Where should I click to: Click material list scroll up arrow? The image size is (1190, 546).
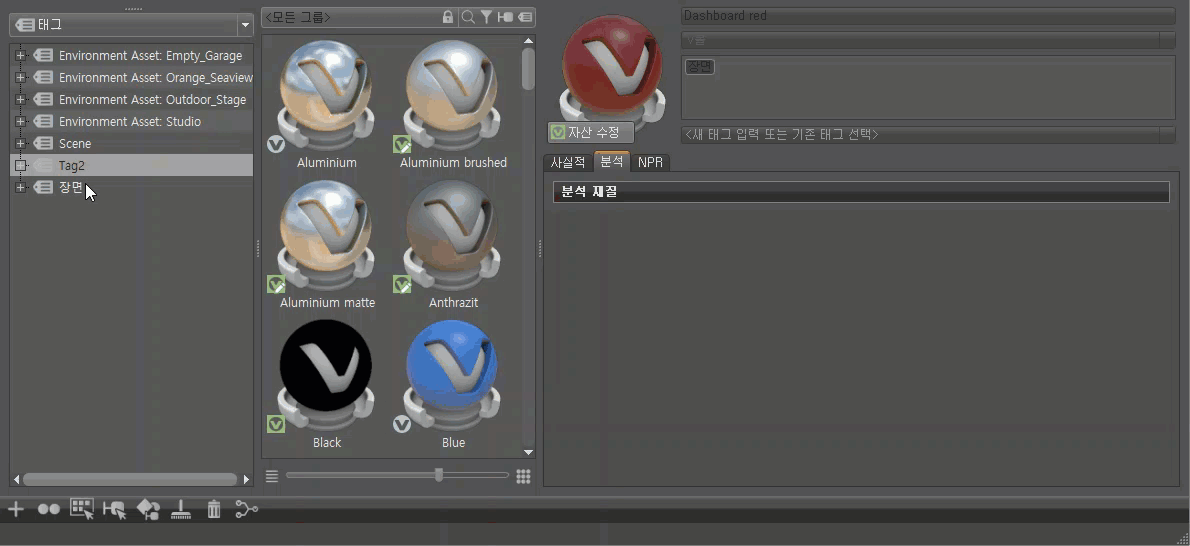click(x=528, y=40)
